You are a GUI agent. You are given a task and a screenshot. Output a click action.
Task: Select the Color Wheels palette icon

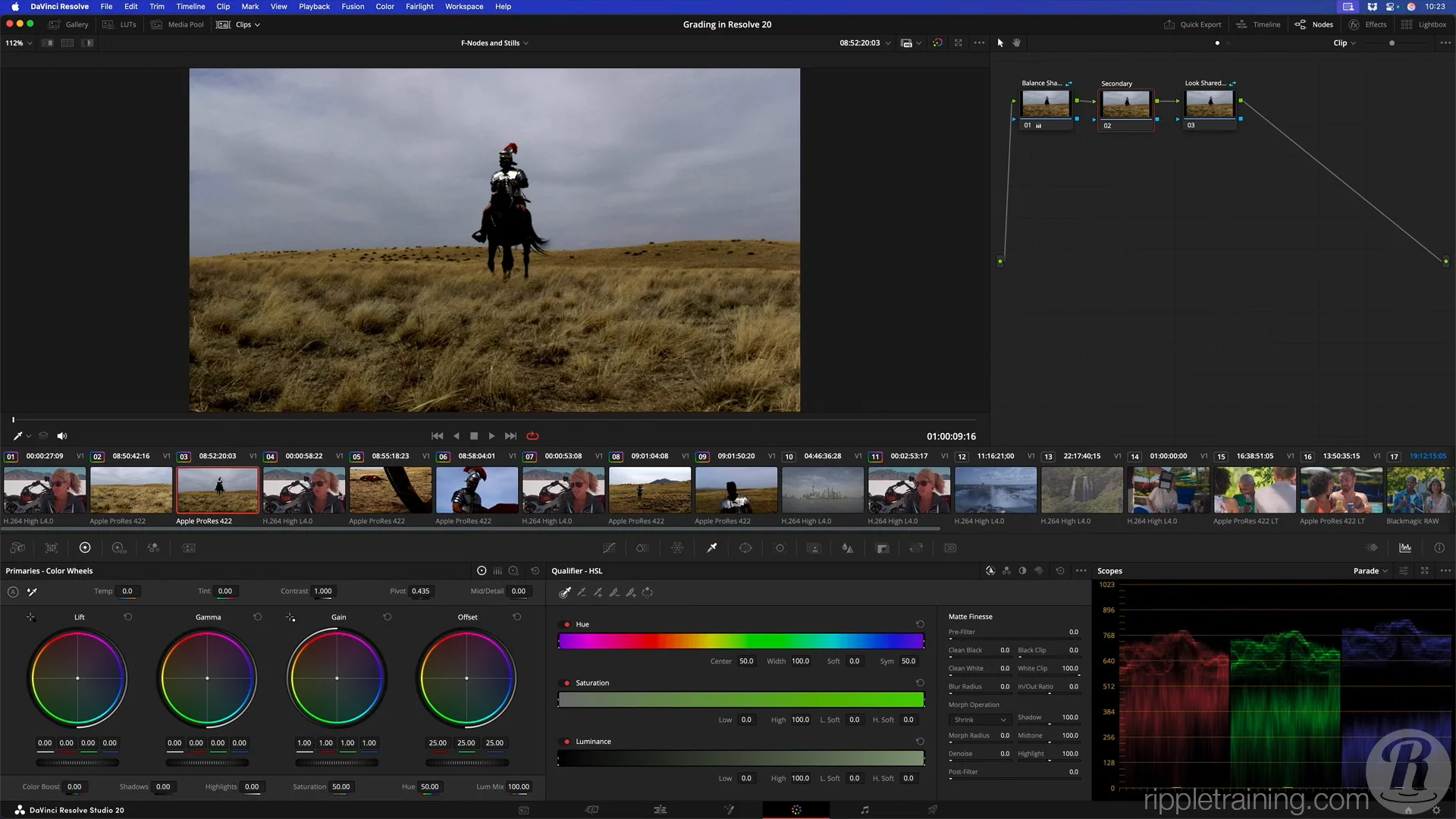[85, 548]
